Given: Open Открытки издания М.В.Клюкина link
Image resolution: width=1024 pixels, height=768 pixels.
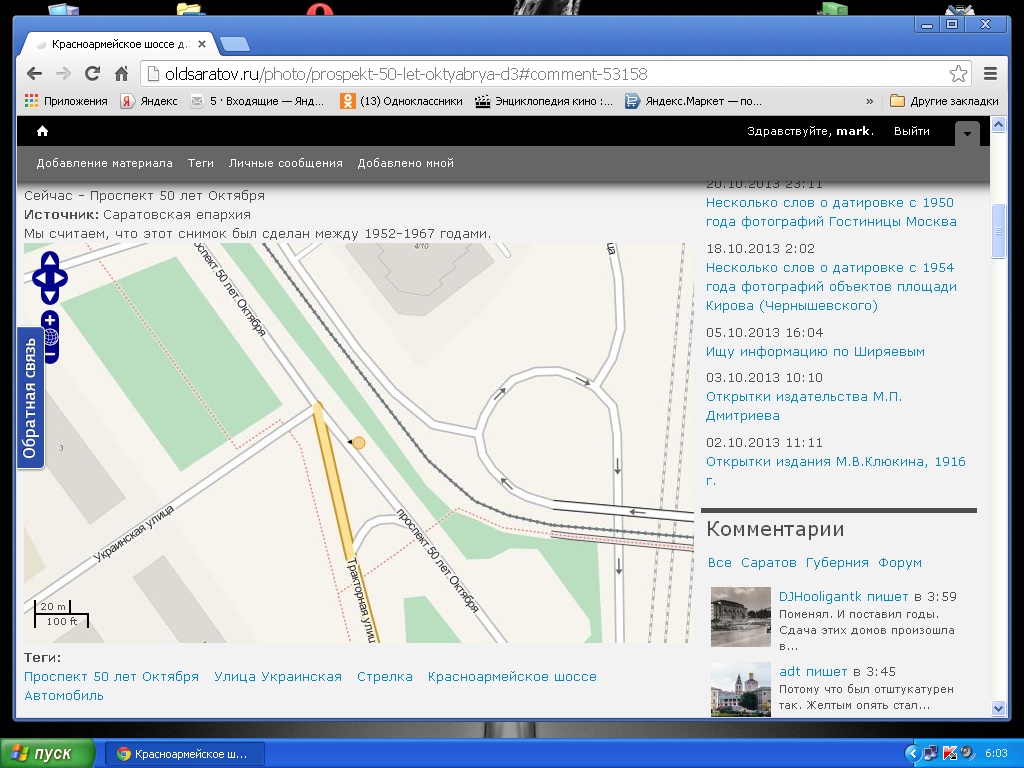Looking at the screenshot, I should coord(836,471).
